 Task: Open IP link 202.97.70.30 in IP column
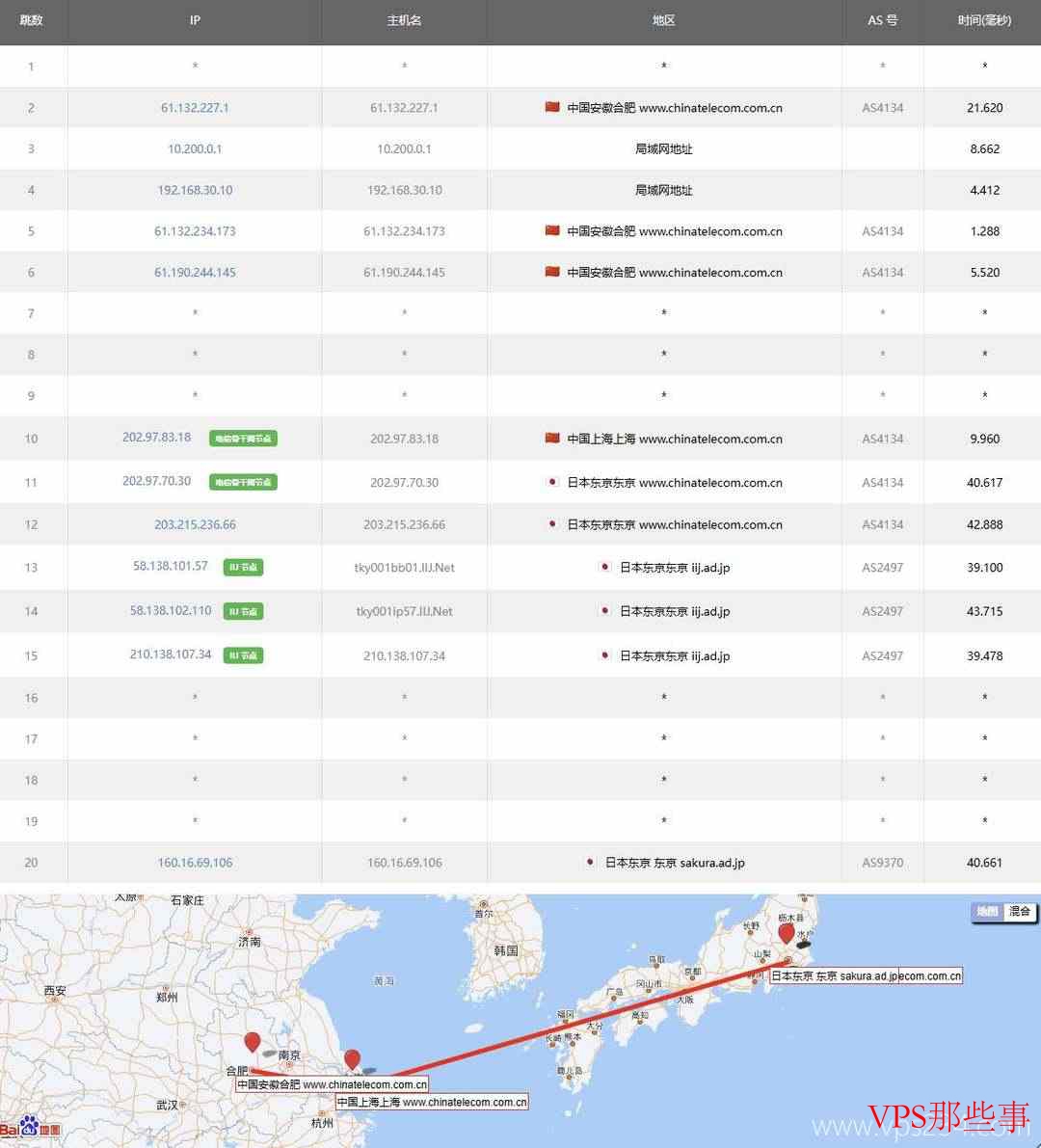pos(157,480)
